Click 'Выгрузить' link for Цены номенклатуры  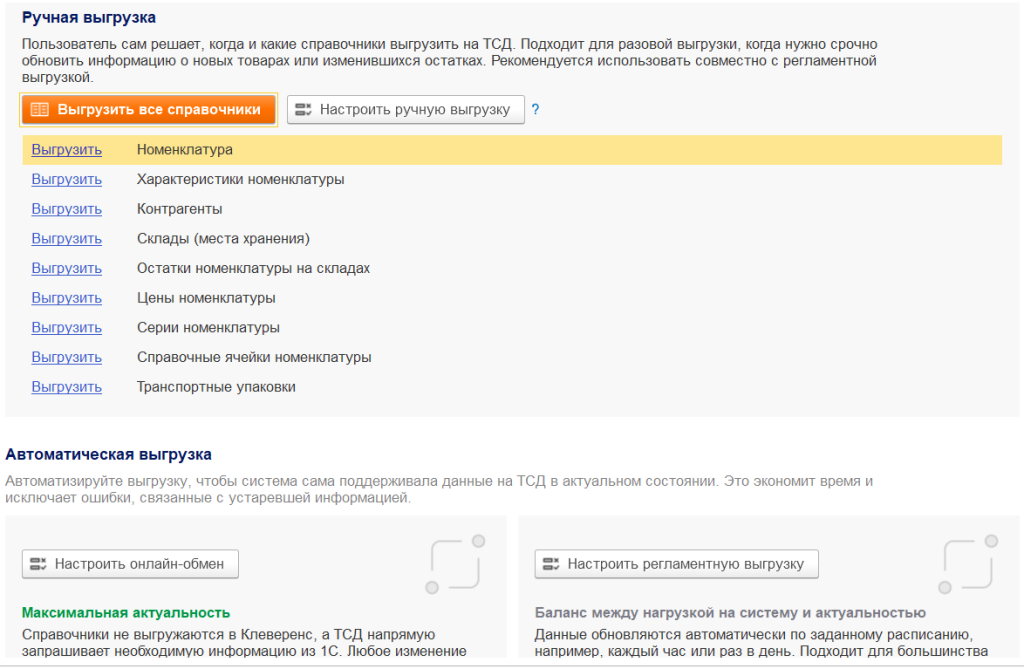pyautogui.click(x=66, y=298)
